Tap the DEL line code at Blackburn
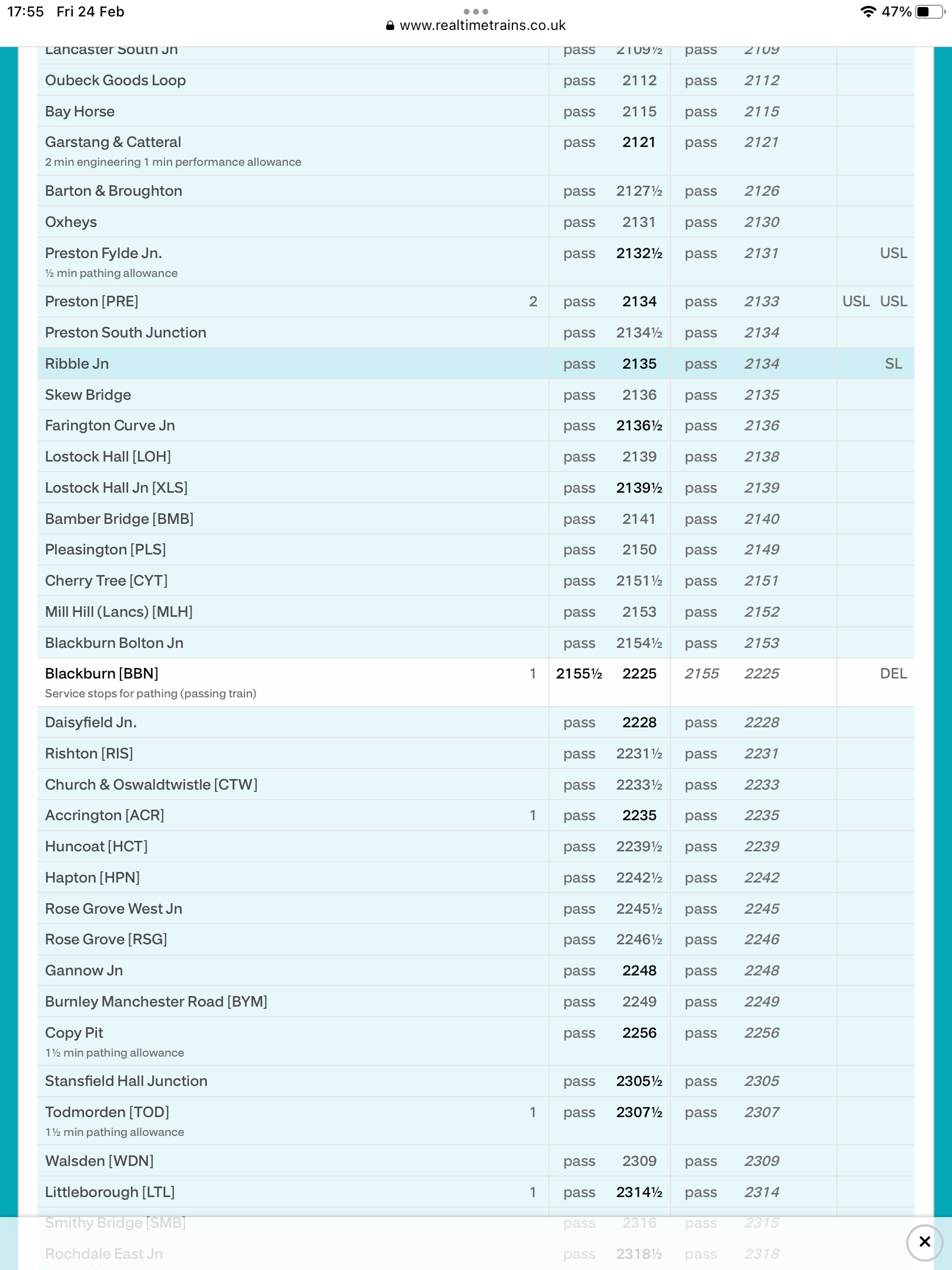Viewport: 952px width, 1270px height. coord(893,674)
